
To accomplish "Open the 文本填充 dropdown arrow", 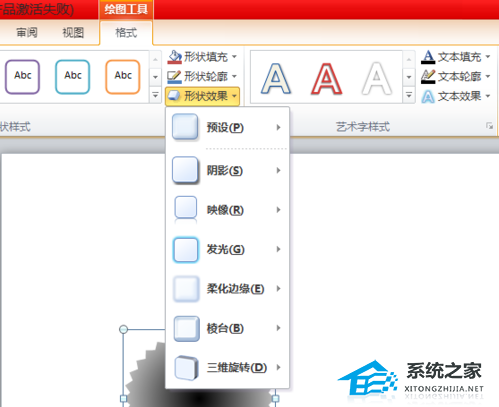I will (x=488, y=57).
